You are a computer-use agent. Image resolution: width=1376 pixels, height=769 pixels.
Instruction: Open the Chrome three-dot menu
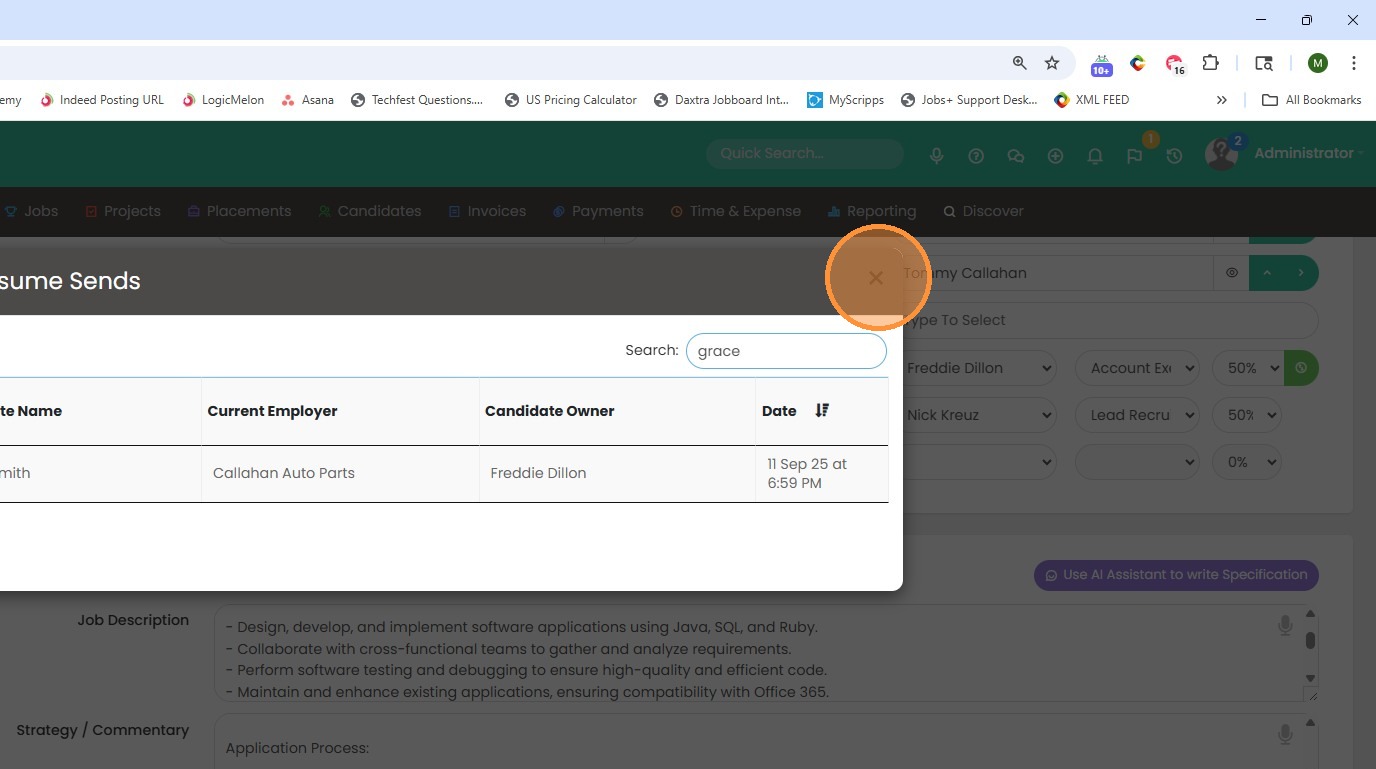click(1353, 63)
